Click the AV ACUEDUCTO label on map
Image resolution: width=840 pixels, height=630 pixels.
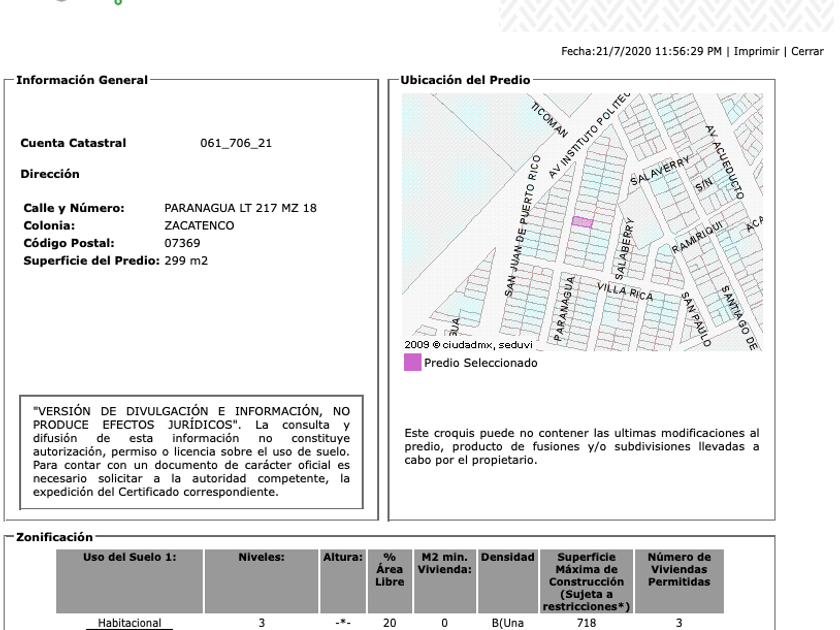(x=724, y=162)
